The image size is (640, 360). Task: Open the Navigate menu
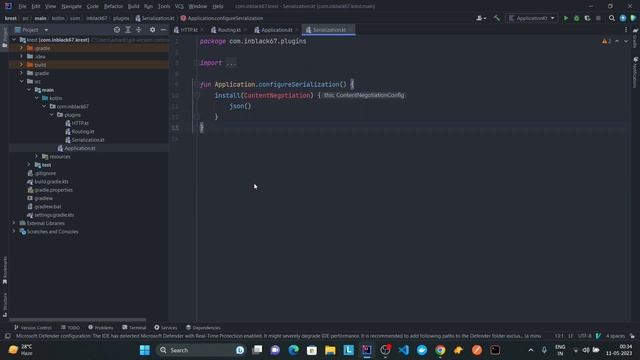click(71, 6)
